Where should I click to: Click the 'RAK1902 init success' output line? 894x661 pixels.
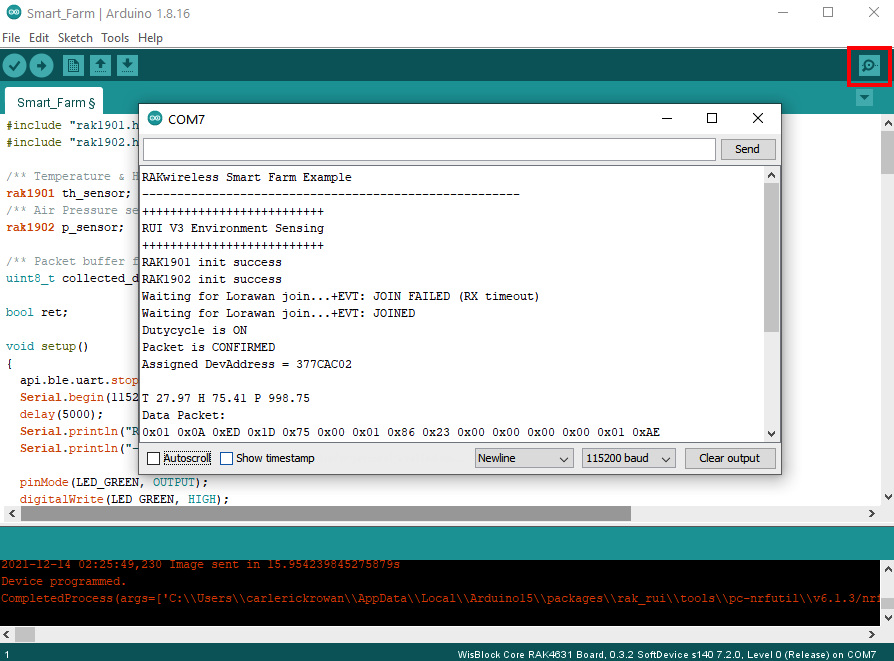point(212,279)
